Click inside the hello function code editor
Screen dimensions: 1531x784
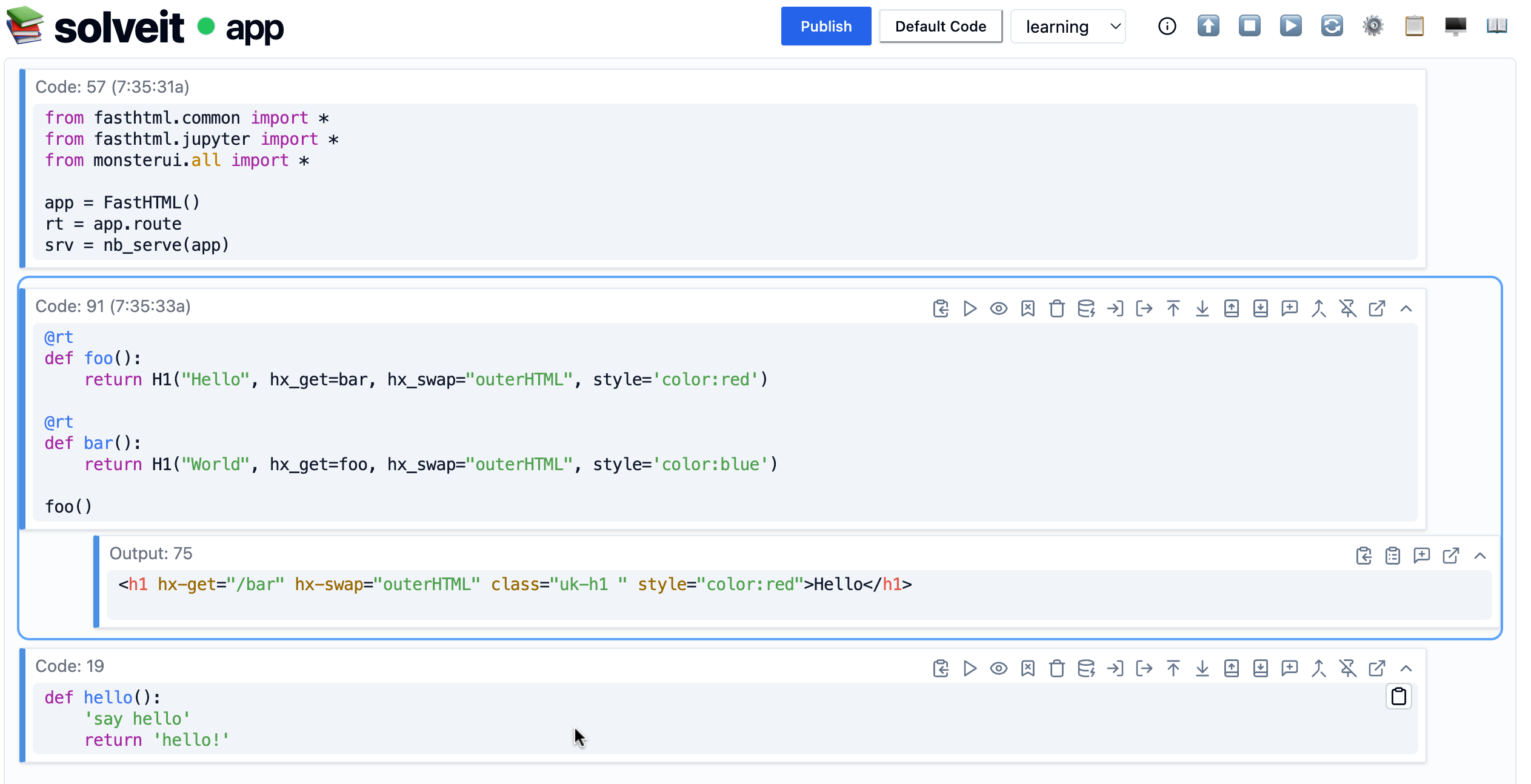tap(424, 719)
